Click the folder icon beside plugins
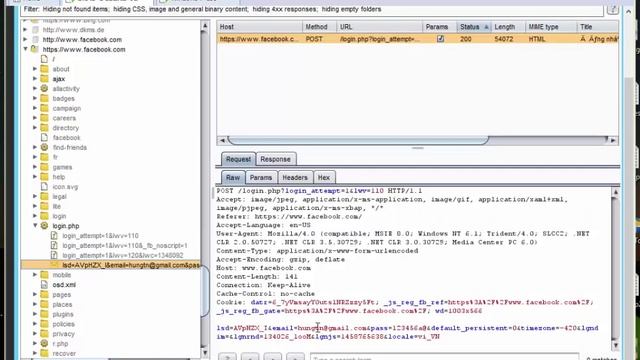 [x=44, y=314]
